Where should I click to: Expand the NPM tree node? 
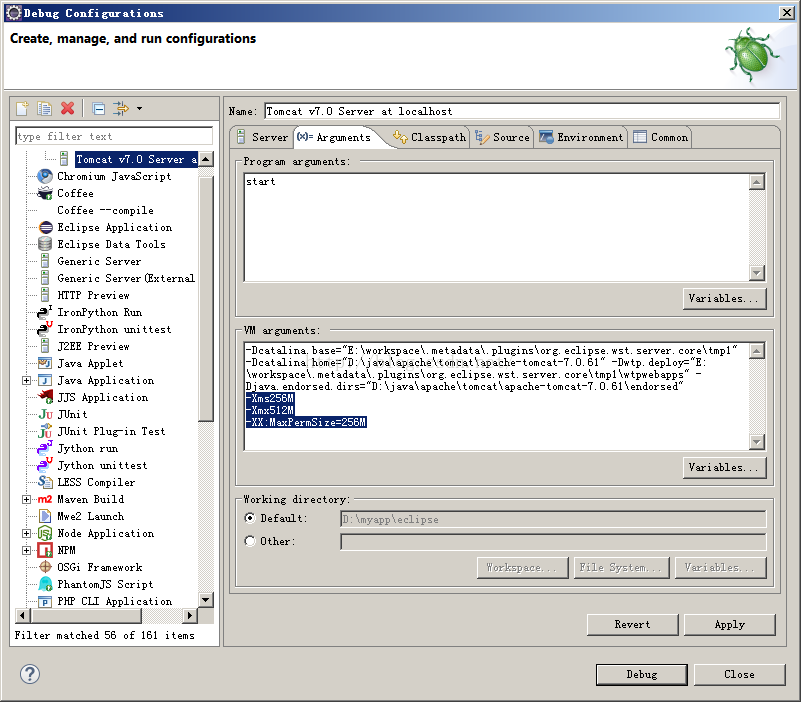coord(26,550)
